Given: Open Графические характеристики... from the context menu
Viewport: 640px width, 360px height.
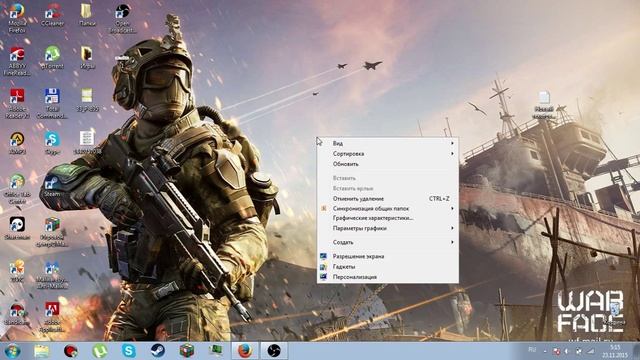Looking at the screenshot, I should tap(387, 218).
